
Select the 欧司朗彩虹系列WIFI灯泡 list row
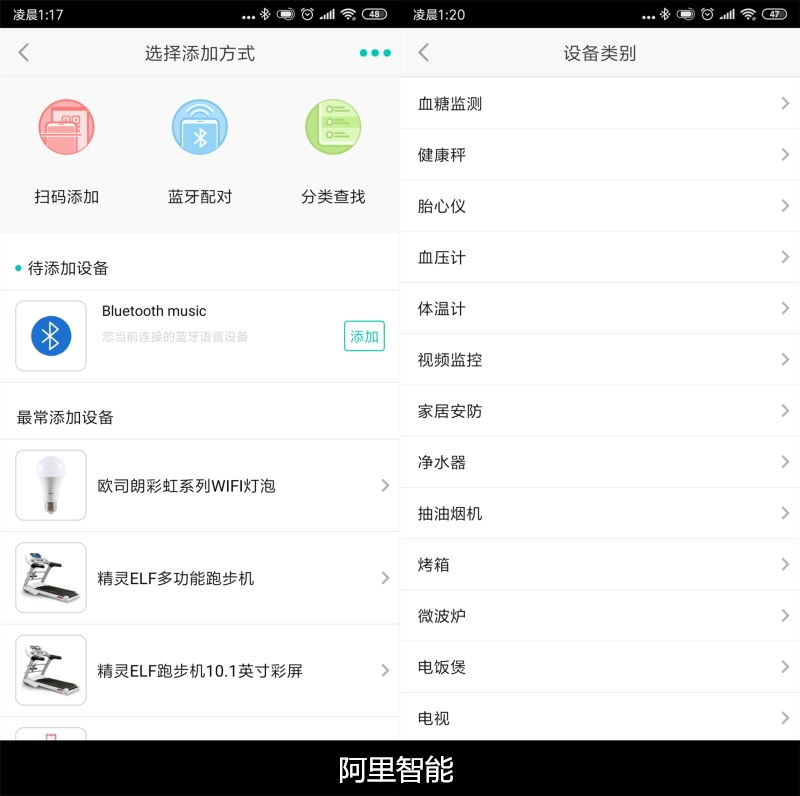tap(200, 485)
